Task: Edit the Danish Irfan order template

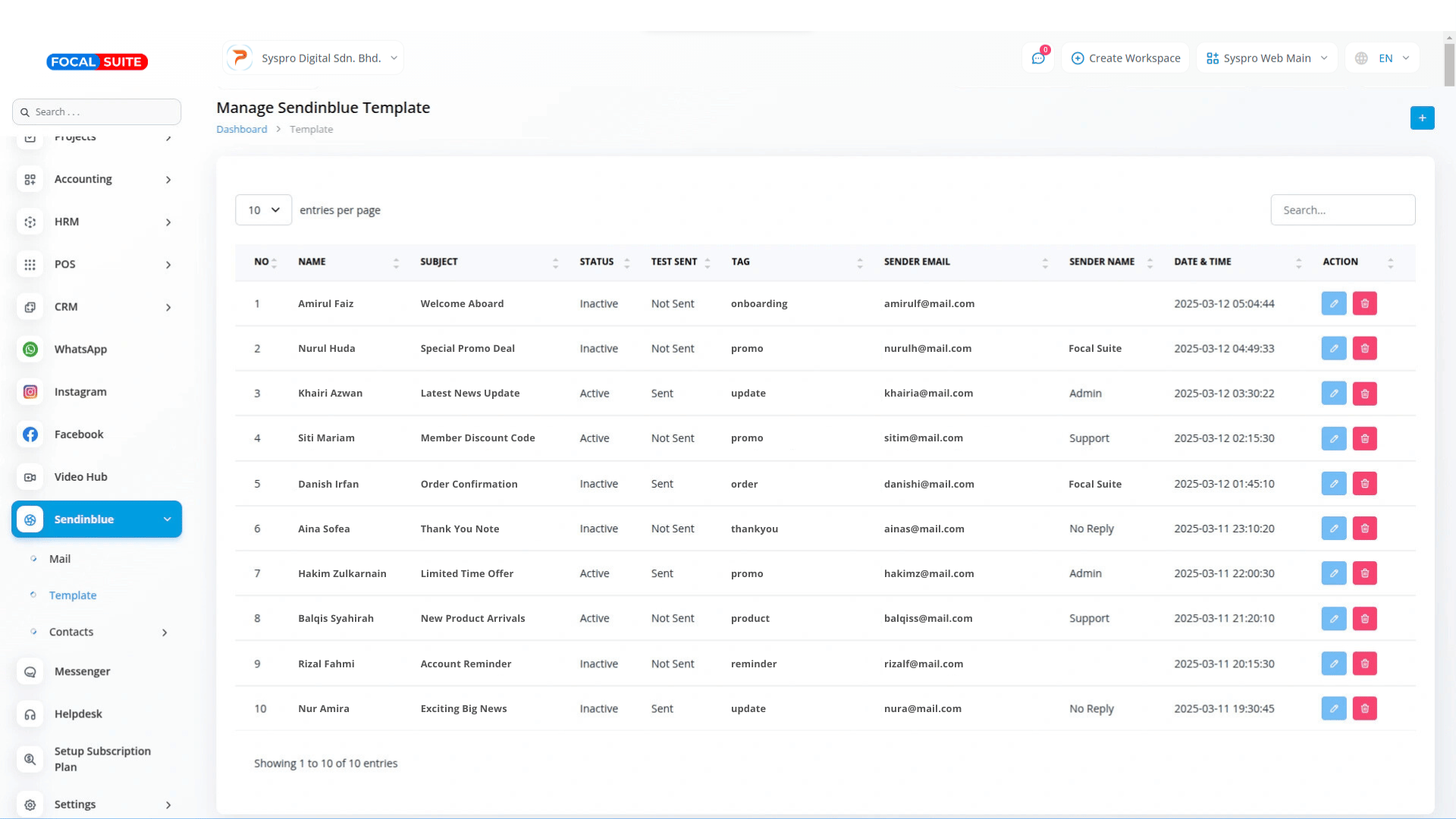Action: click(1333, 484)
